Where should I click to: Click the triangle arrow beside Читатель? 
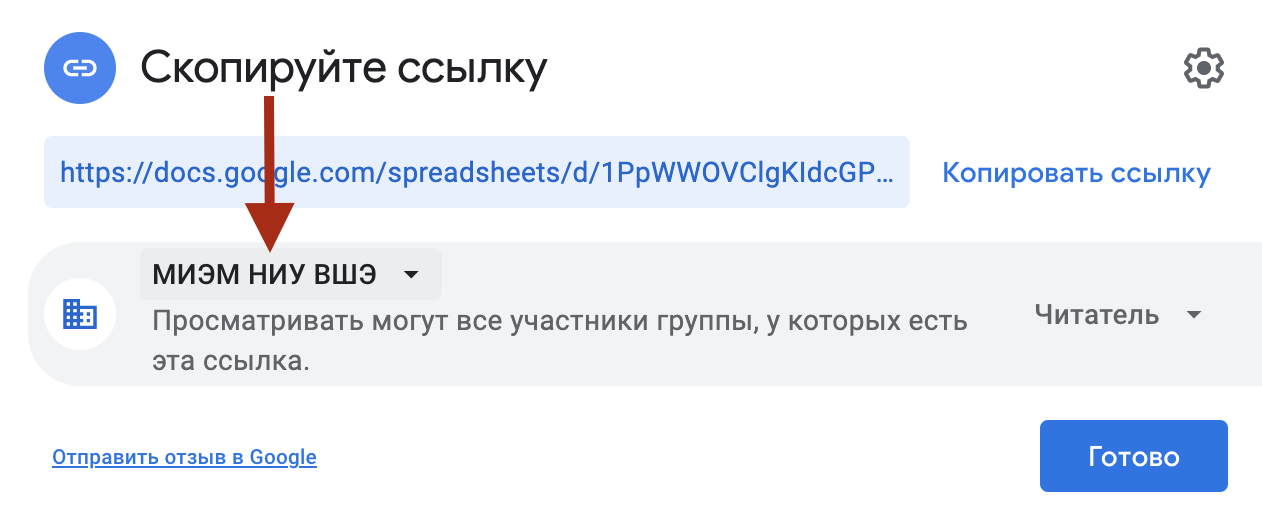[x=1192, y=315]
